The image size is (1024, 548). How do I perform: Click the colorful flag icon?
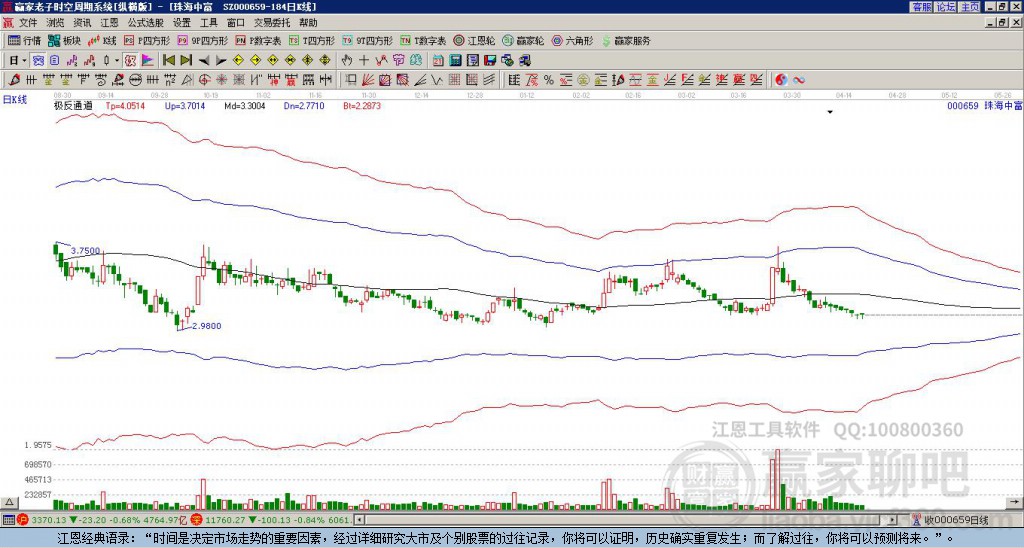pos(148,60)
